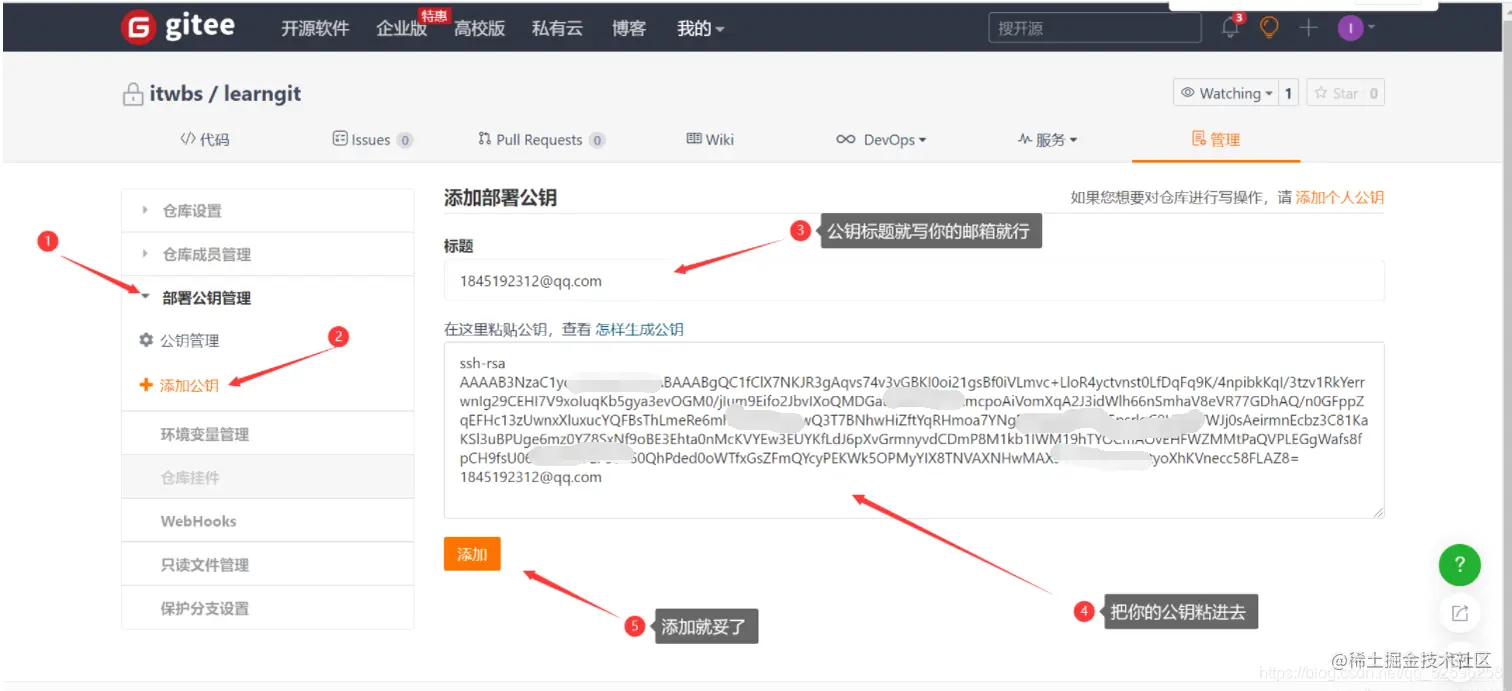Go to 企业版 in top navigation
This screenshot has height=691, width=1512.
[401, 28]
